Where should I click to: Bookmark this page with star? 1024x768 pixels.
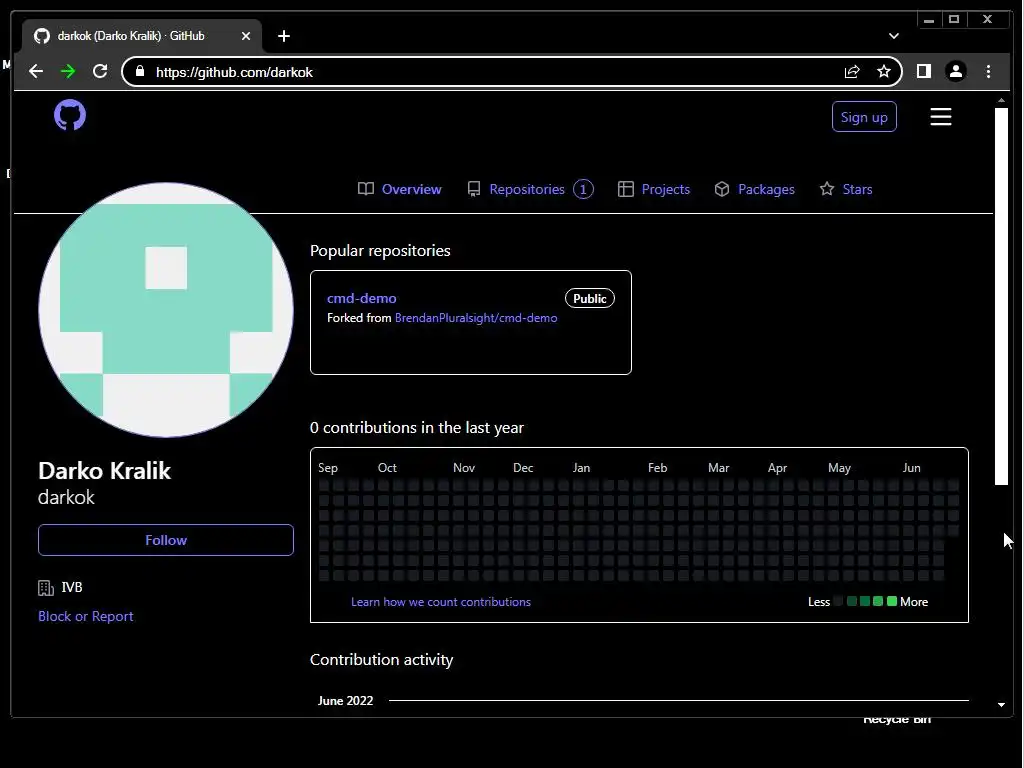(x=884, y=71)
